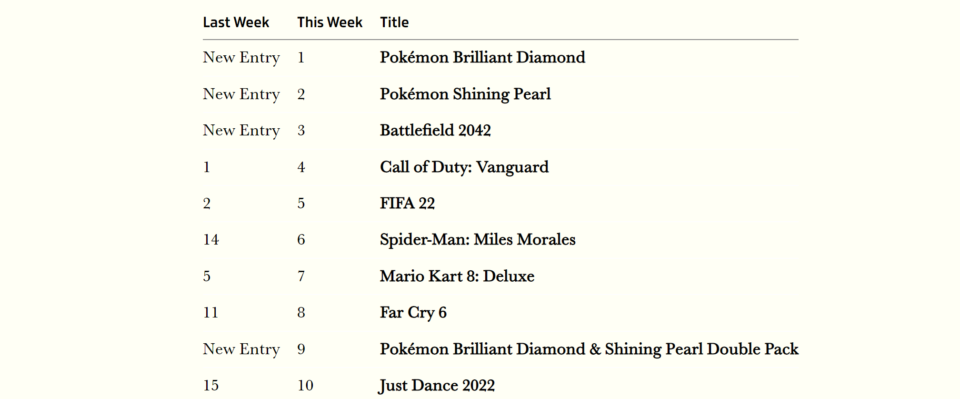Click the Double Pack title entry
The width and height of the screenshot is (960, 399).
(x=589, y=349)
